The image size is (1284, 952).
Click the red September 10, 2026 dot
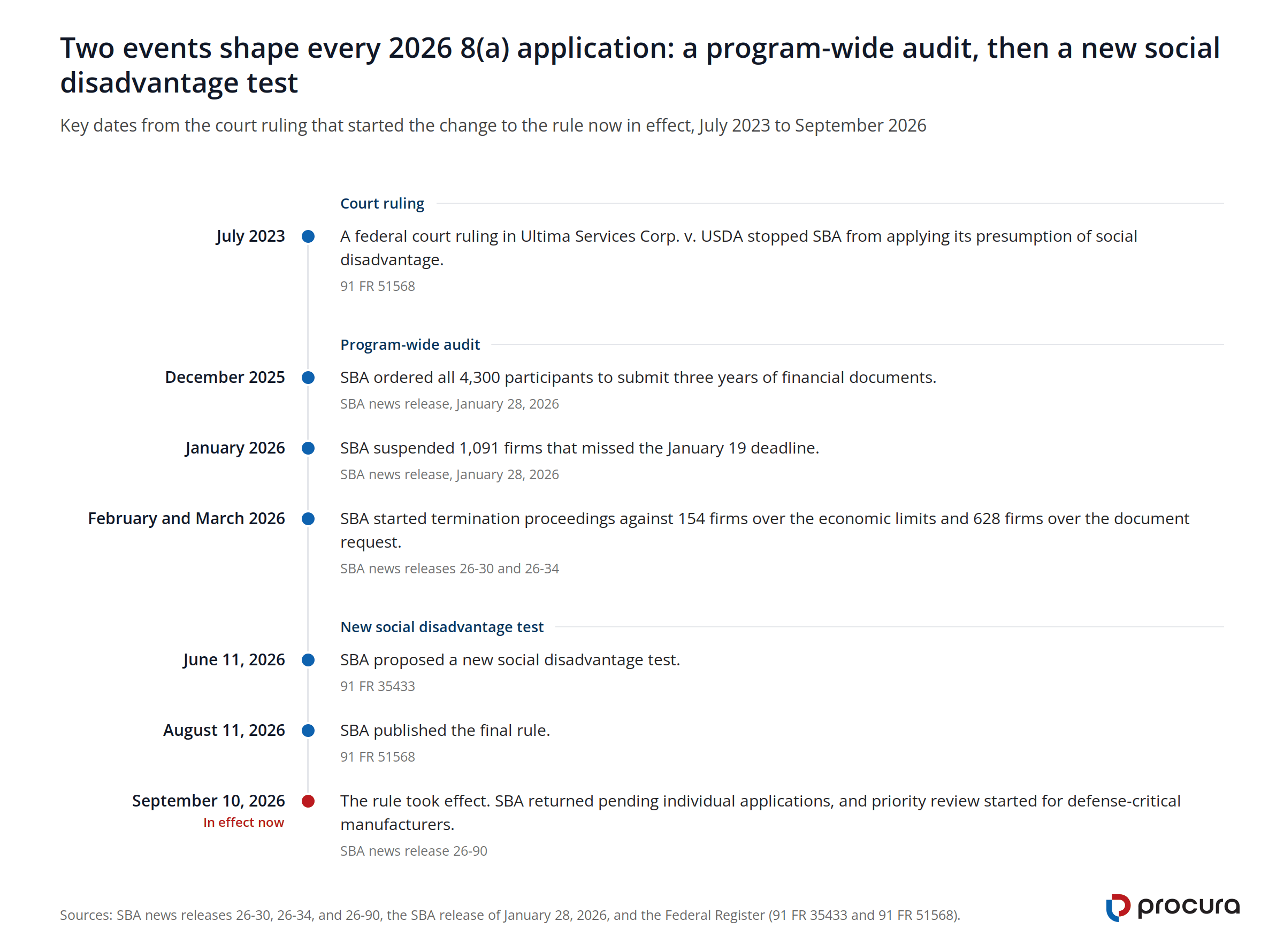[308, 801]
